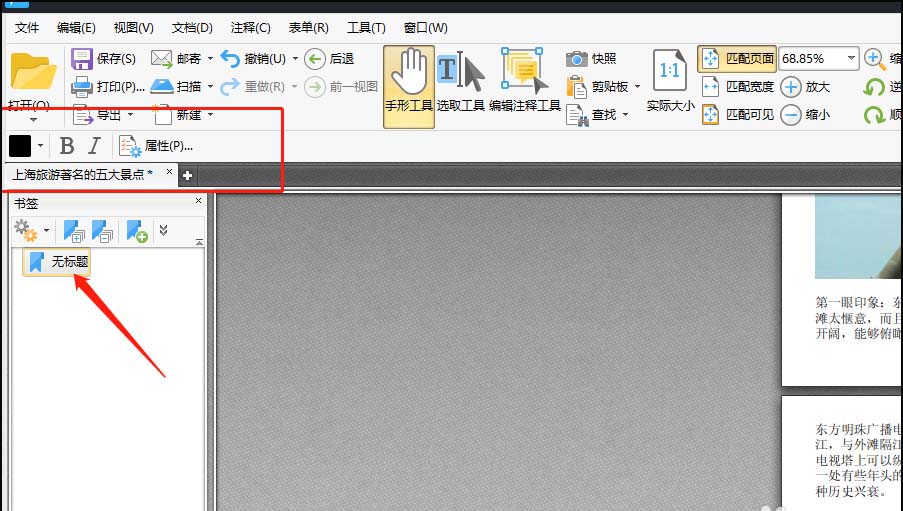The width and height of the screenshot is (903, 511).
Task: Add a new tab with plus button
Action: [187, 176]
